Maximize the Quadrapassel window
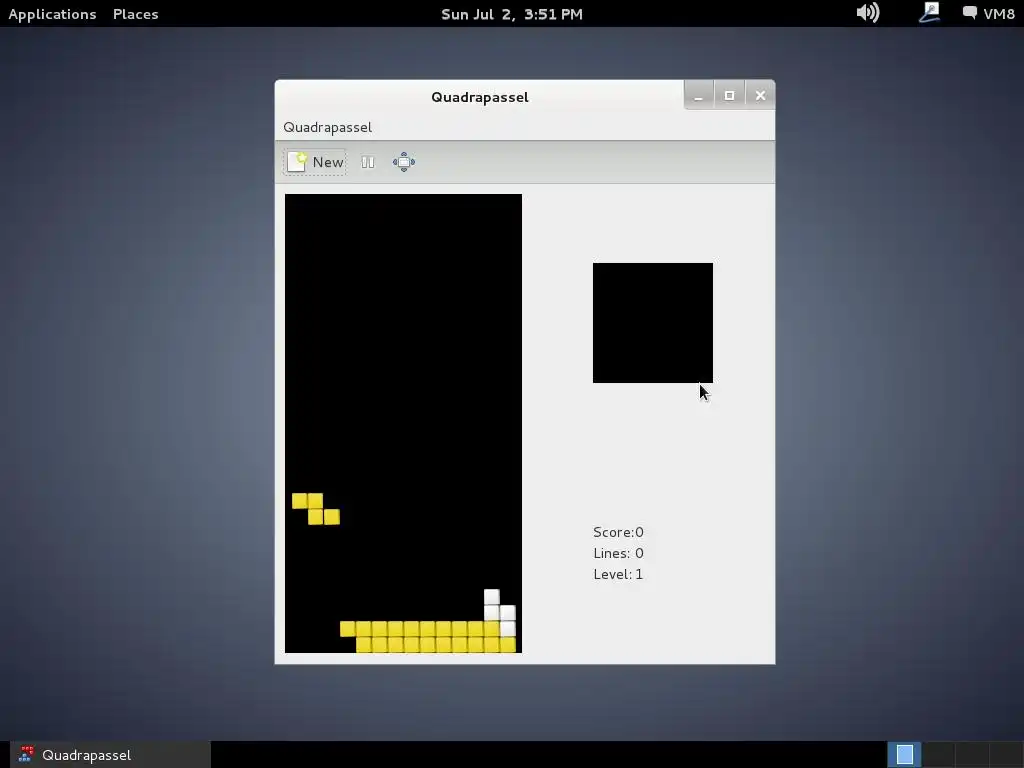The image size is (1024, 768). point(729,96)
